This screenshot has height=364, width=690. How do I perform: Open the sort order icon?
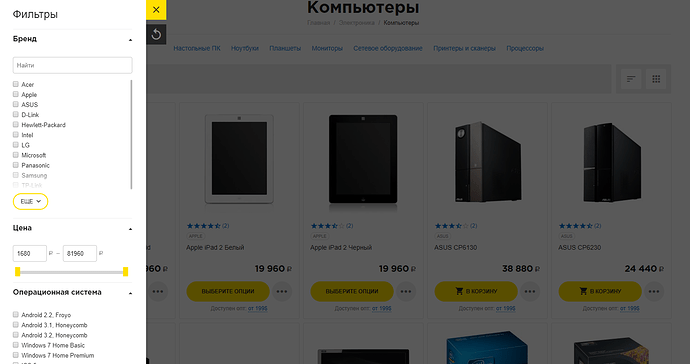coord(631,79)
